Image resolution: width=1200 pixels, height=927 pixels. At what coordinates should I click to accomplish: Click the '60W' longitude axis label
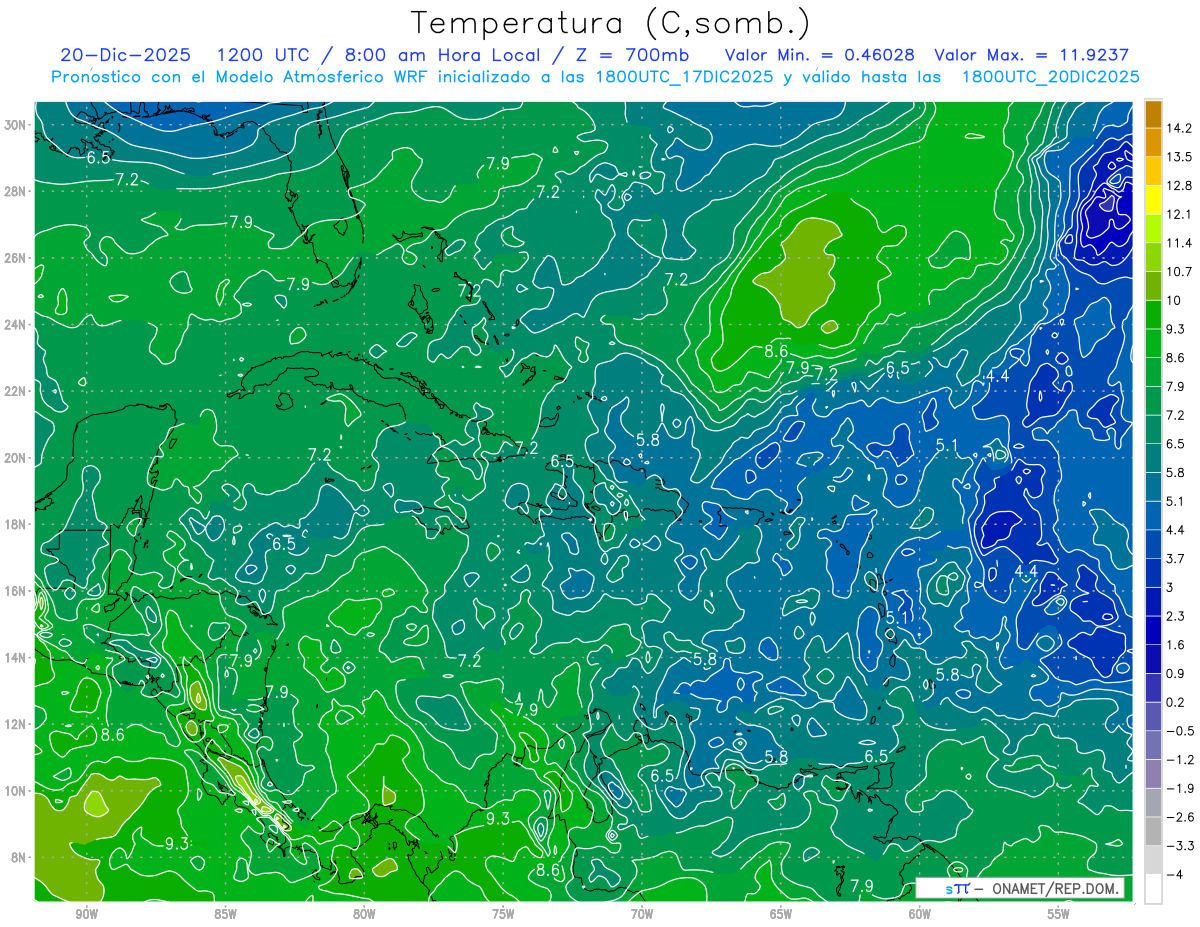(x=920, y=914)
